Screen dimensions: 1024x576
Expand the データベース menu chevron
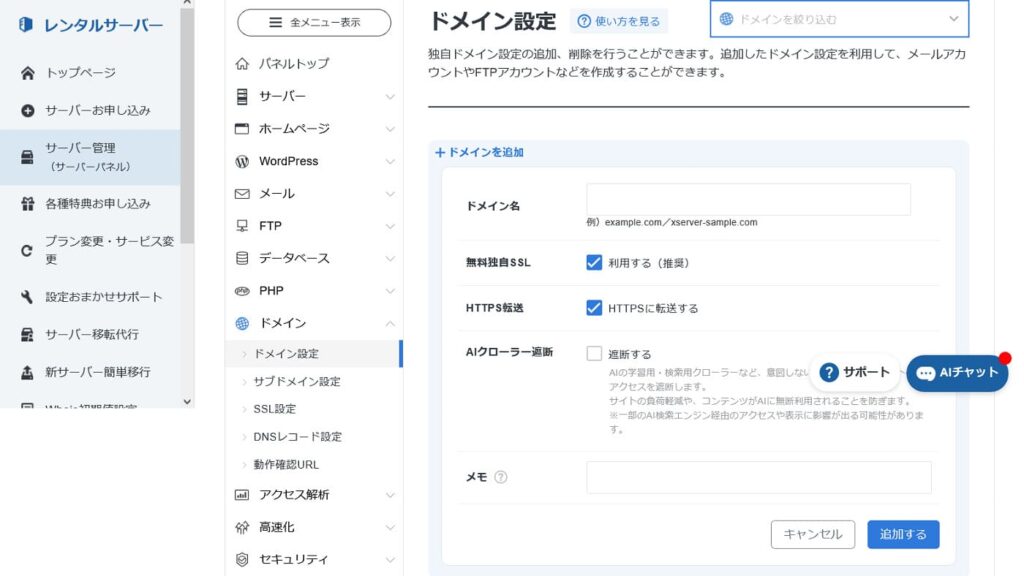[x=390, y=259]
